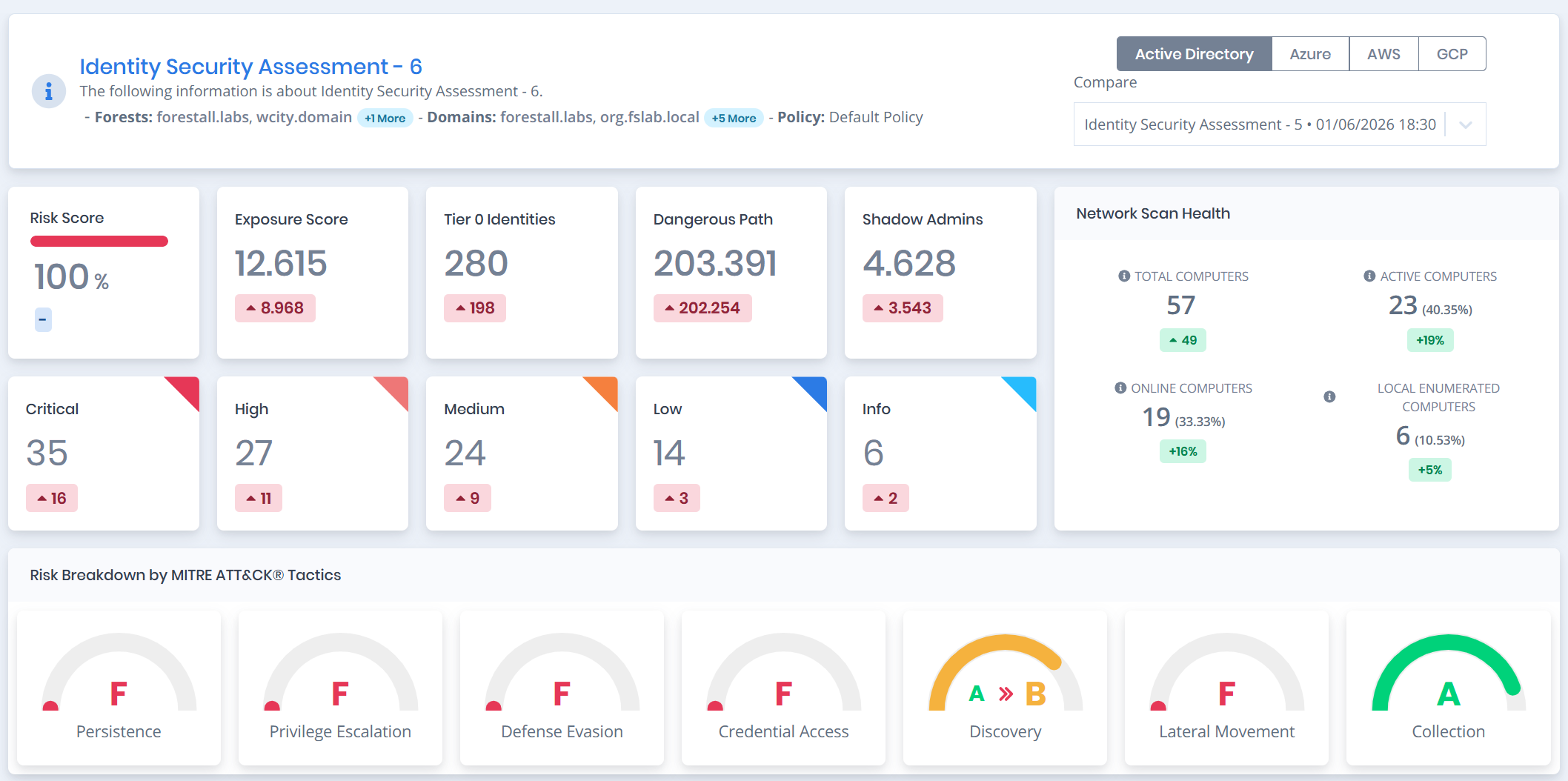Click the 3.543 shadow admins increase badge

[903, 308]
